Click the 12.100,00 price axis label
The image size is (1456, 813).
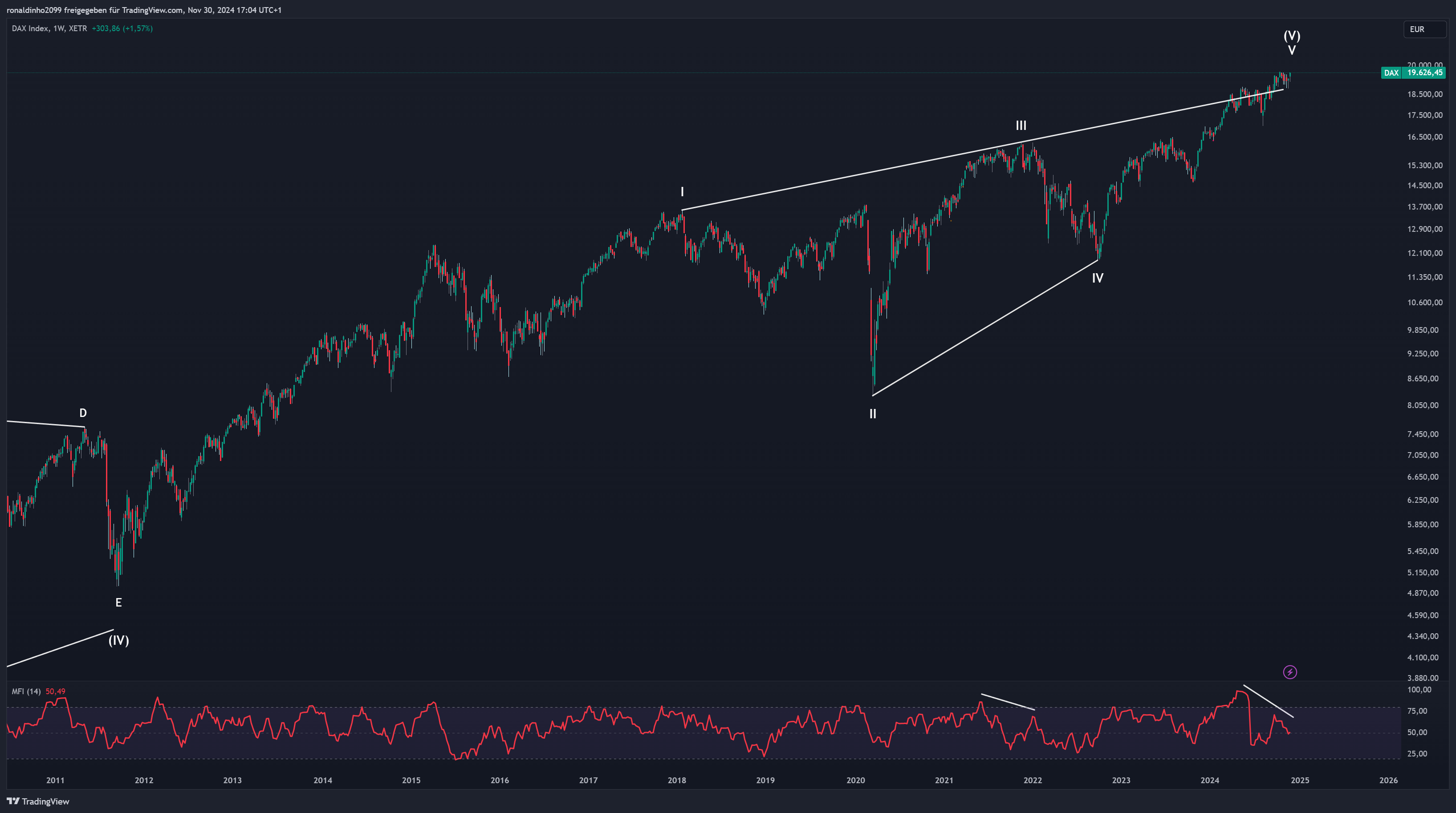[1425, 253]
